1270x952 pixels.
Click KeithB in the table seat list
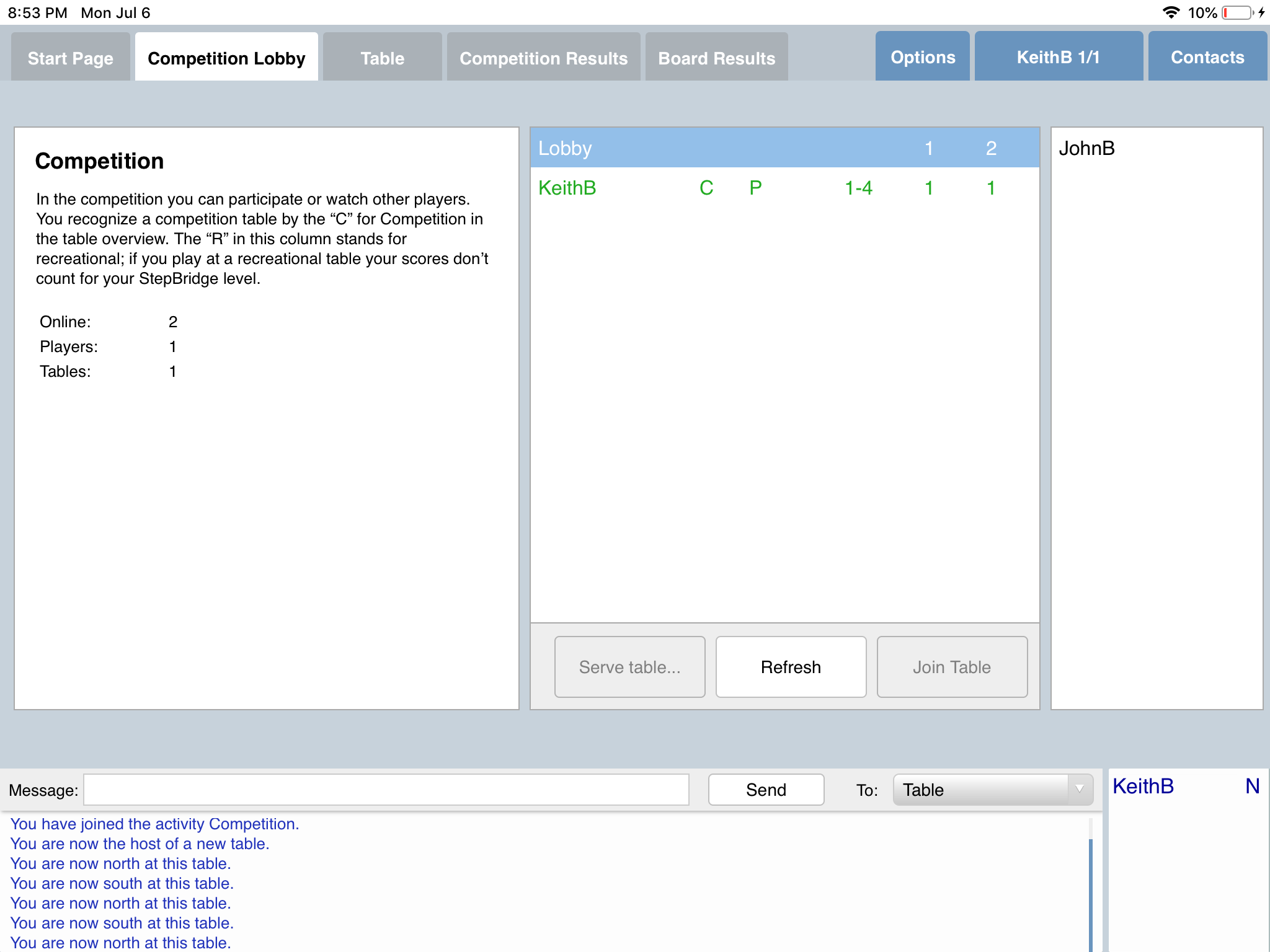click(x=1143, y=787)
